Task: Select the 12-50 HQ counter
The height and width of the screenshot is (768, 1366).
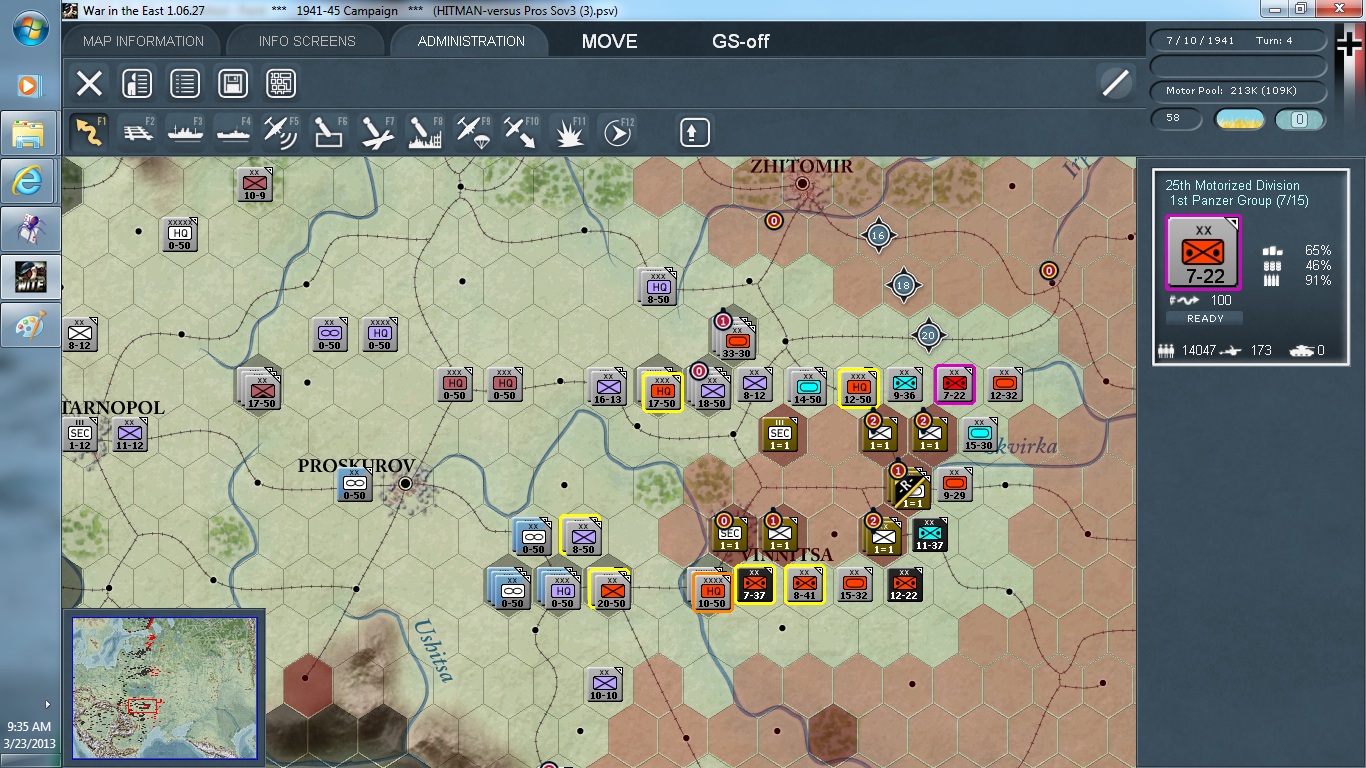Action: pos(857,387)
